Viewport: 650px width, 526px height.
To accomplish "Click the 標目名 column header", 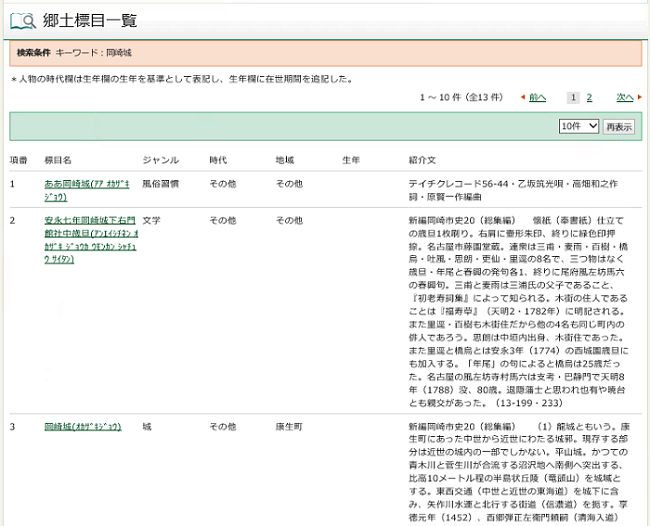I will pos(58,159).
